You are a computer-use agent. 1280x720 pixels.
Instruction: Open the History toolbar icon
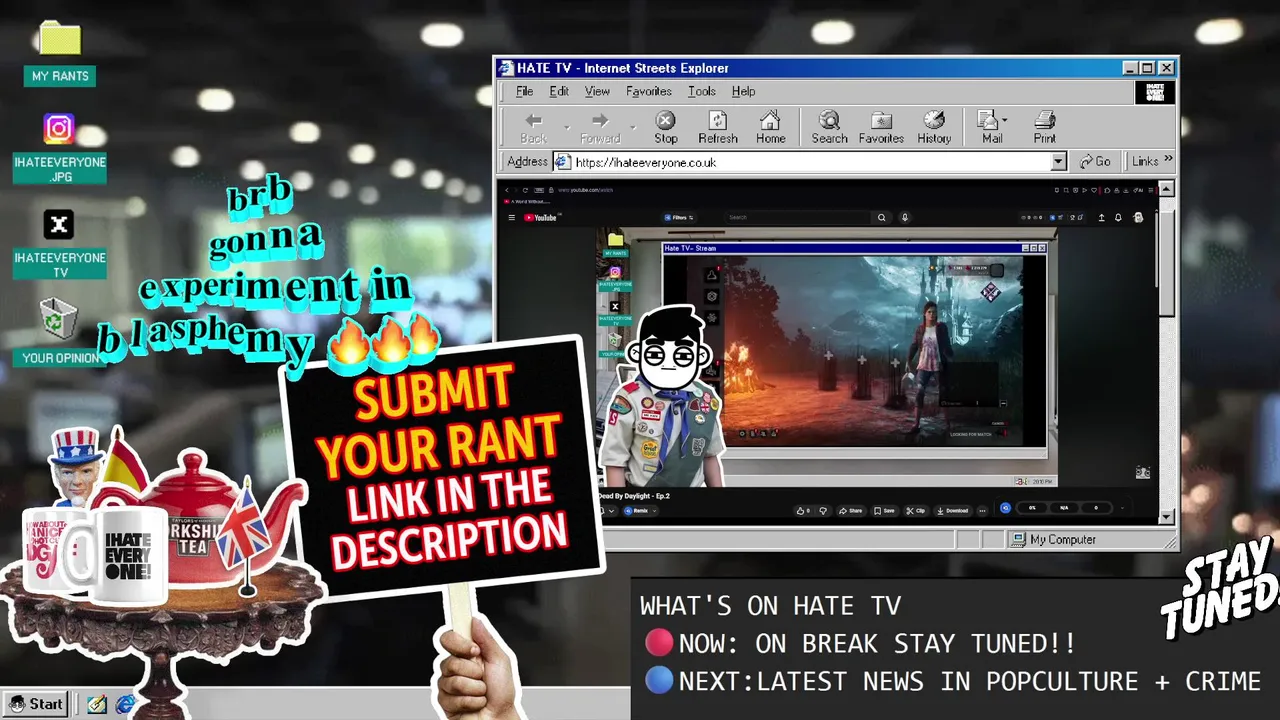[x=934, y=120]
